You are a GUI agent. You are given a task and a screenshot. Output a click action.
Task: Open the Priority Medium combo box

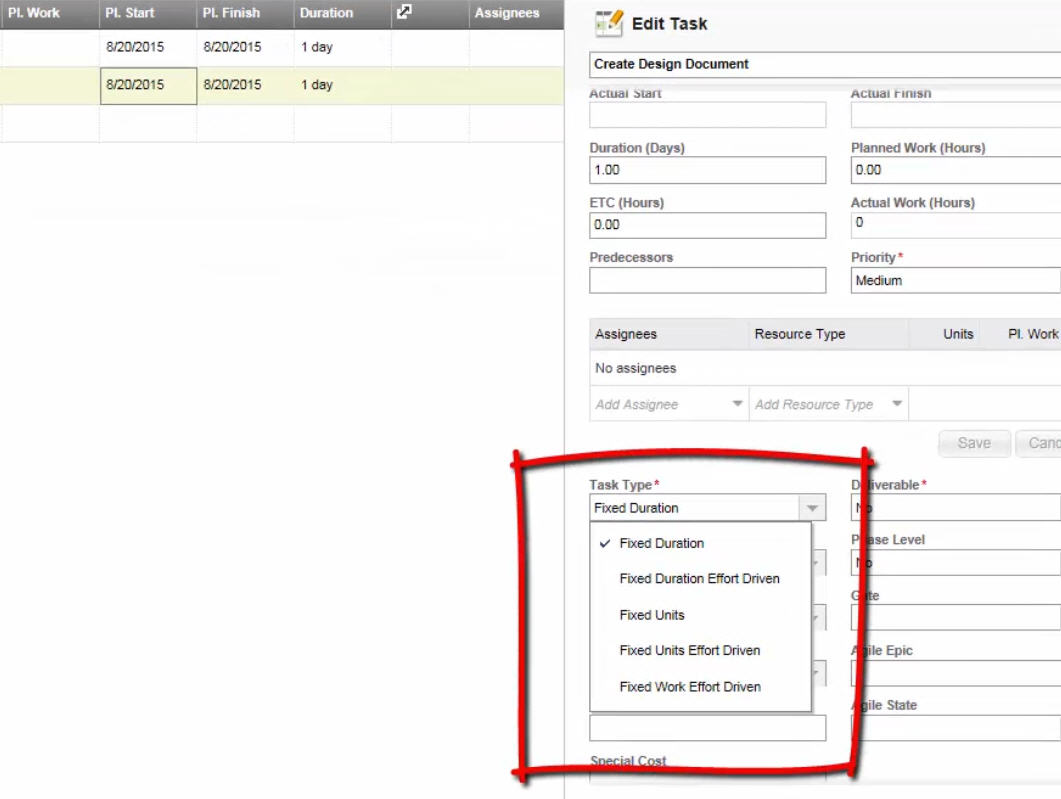955,280
